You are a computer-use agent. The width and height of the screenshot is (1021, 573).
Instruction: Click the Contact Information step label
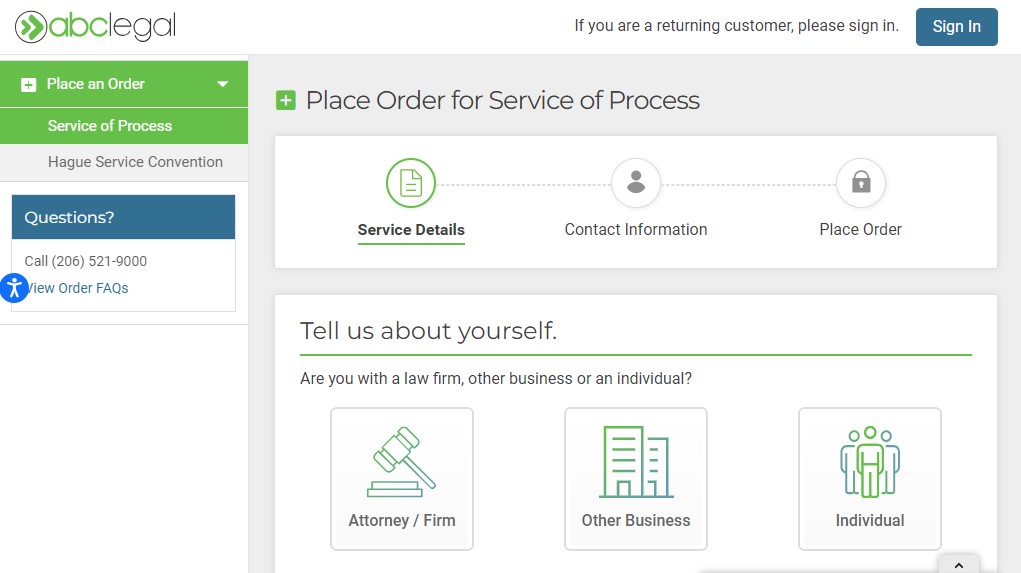636,230
